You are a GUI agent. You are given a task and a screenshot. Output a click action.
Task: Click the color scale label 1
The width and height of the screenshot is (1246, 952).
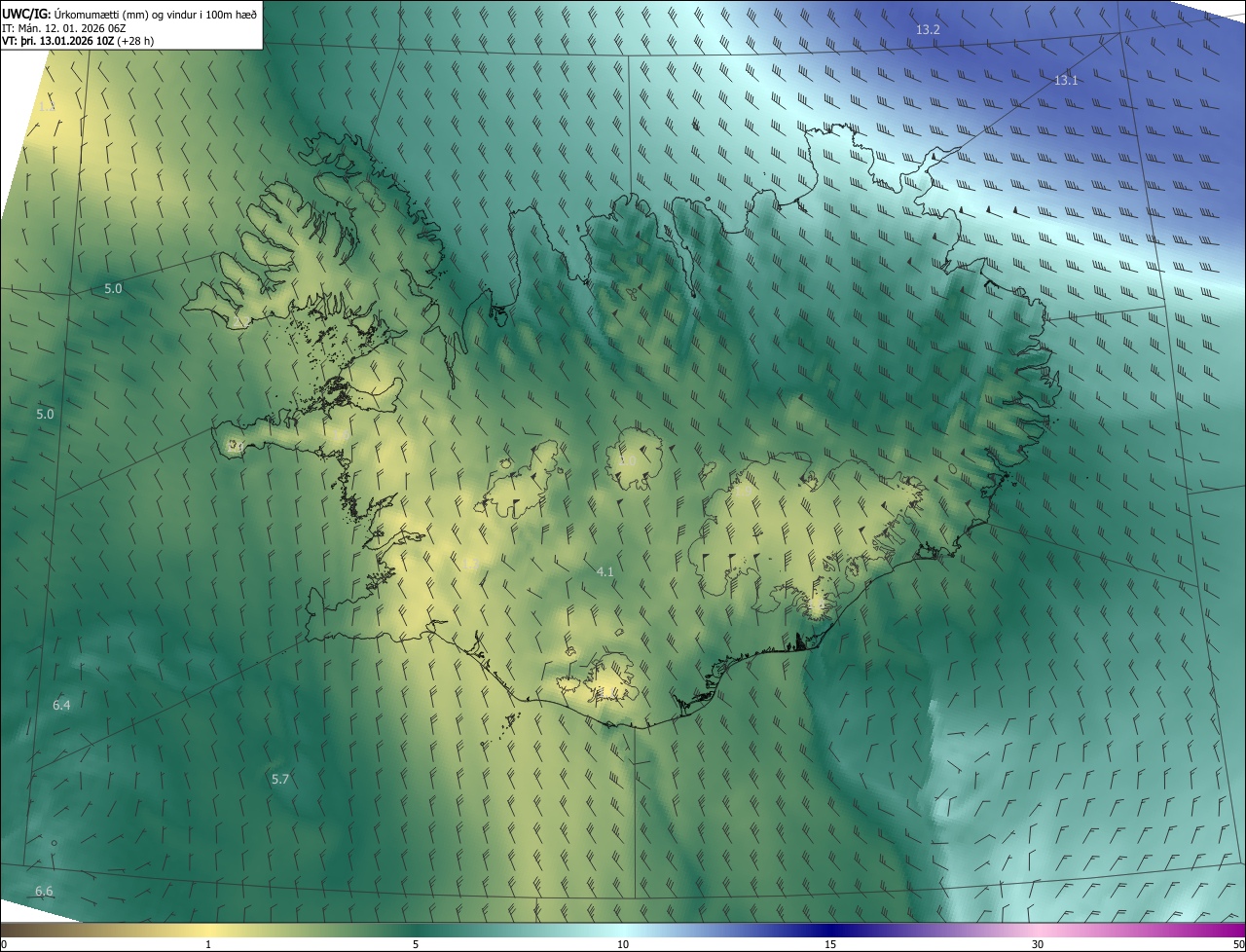point(208,945)
